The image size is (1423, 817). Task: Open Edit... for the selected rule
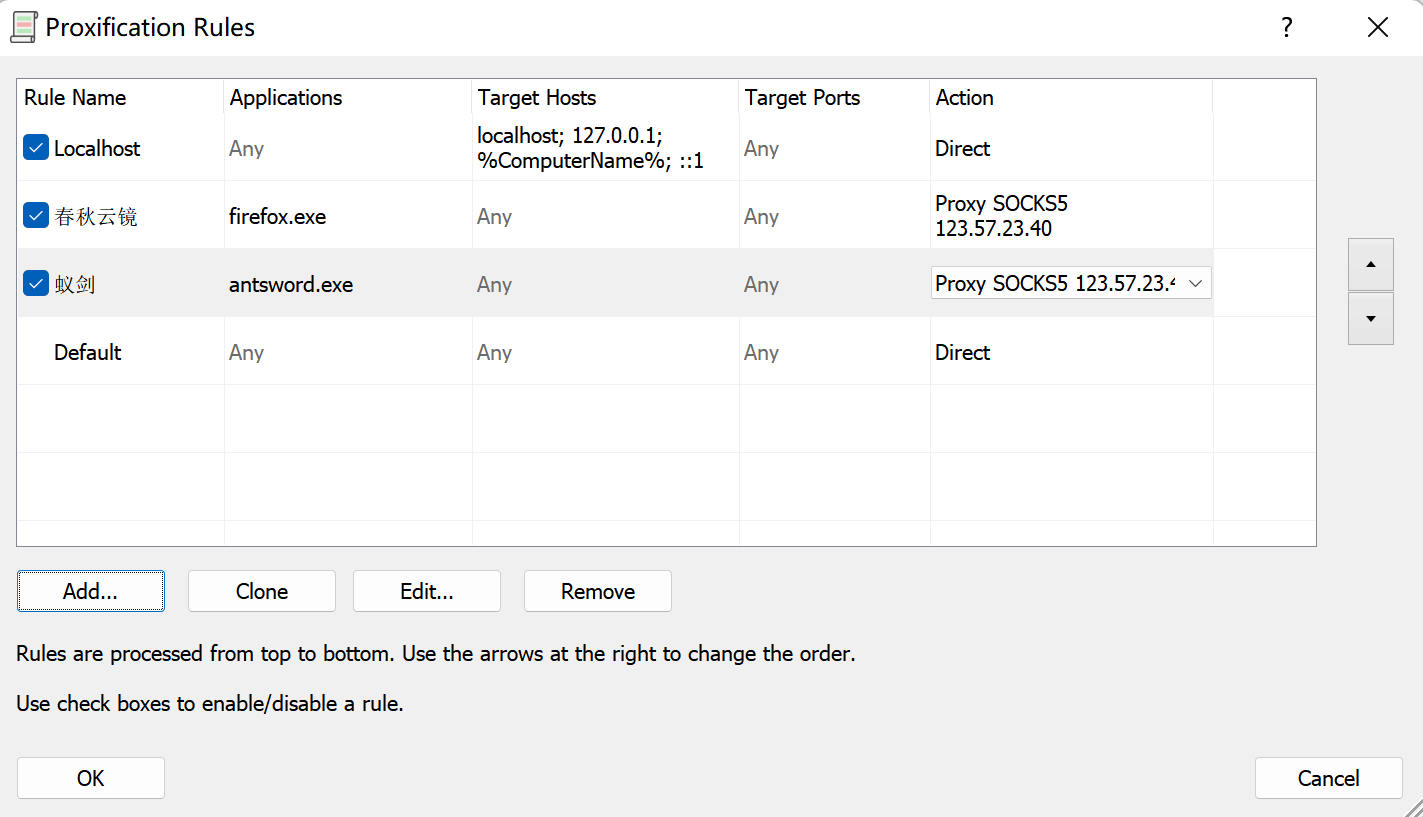tap(427, 591)
